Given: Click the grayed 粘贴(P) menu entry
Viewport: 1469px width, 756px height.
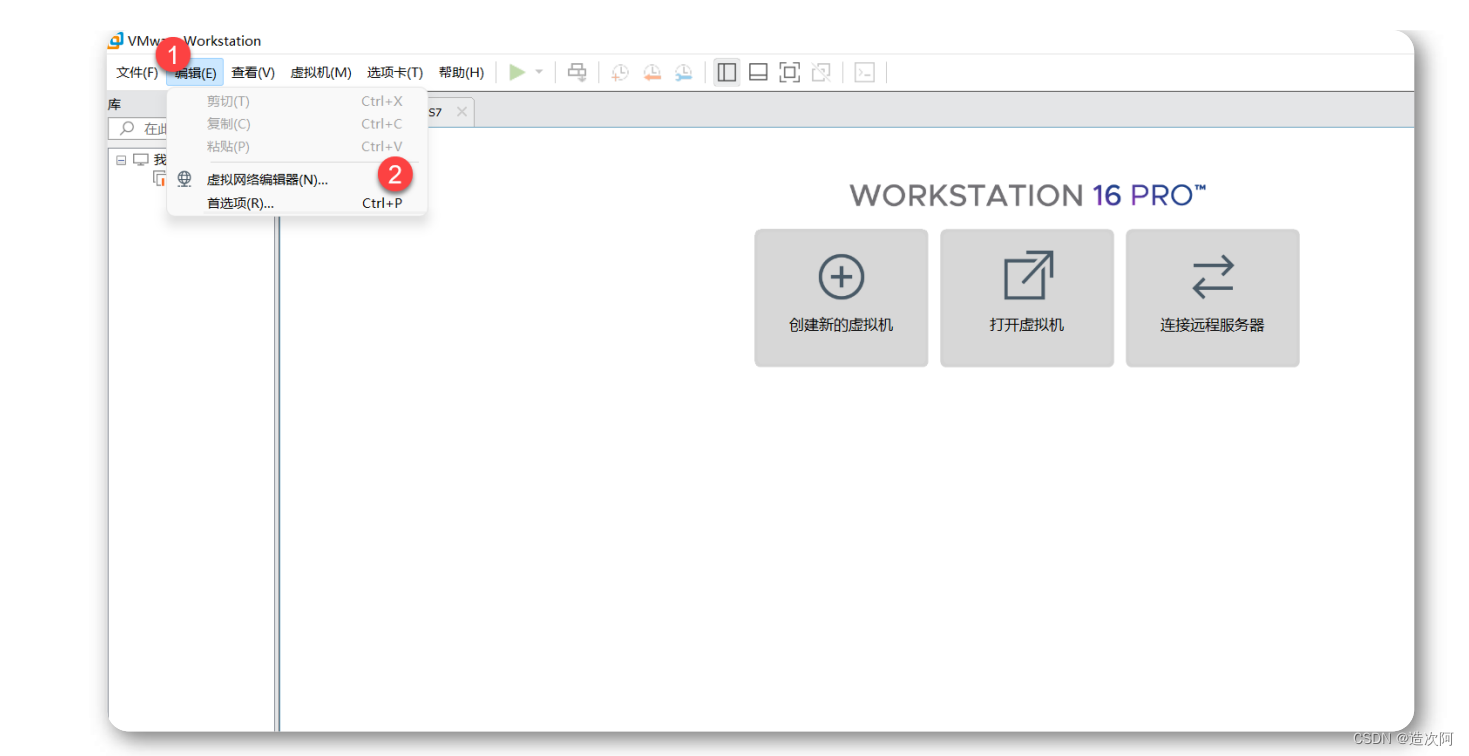Looking at the screenshot, I should (297, 146).
